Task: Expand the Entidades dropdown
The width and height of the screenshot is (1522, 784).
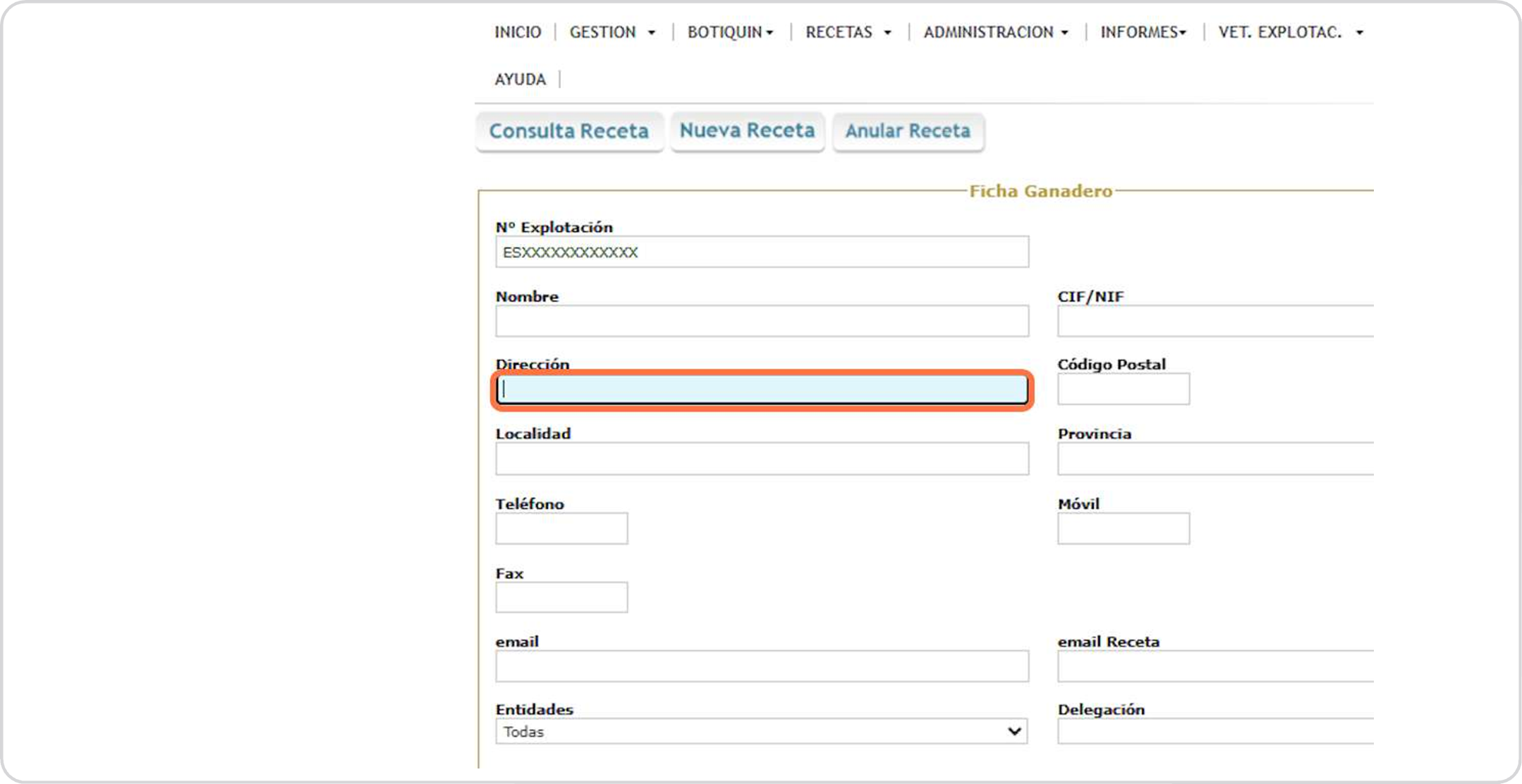Action: (761, 732)
